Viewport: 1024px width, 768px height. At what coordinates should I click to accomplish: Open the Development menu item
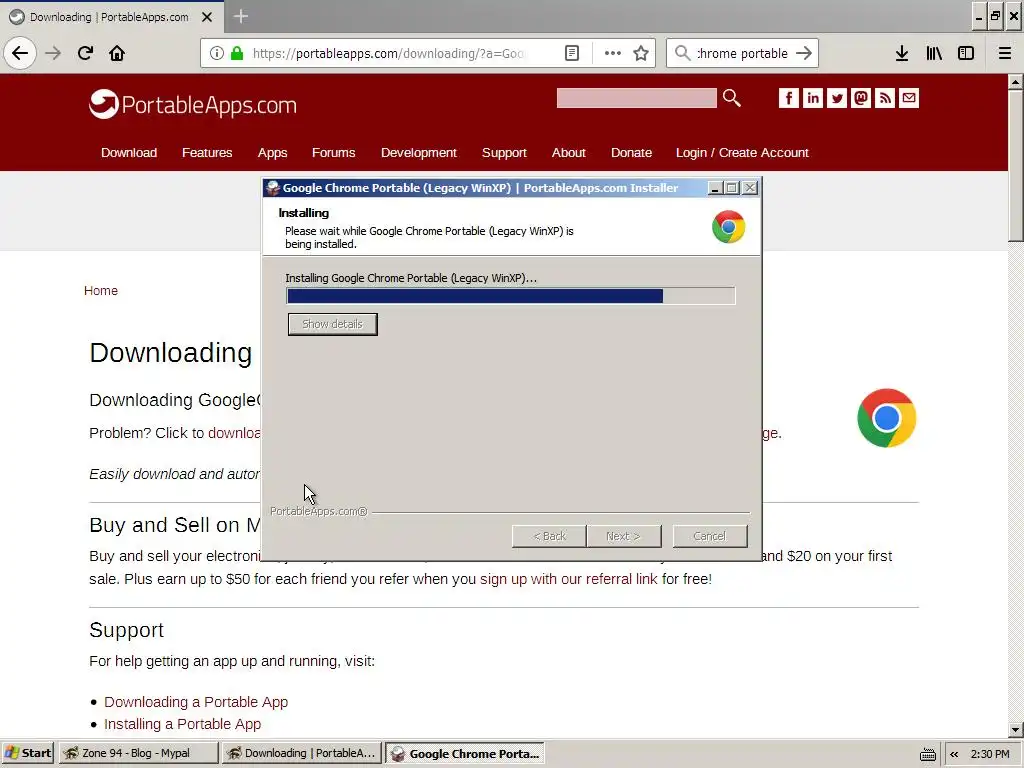419,152
